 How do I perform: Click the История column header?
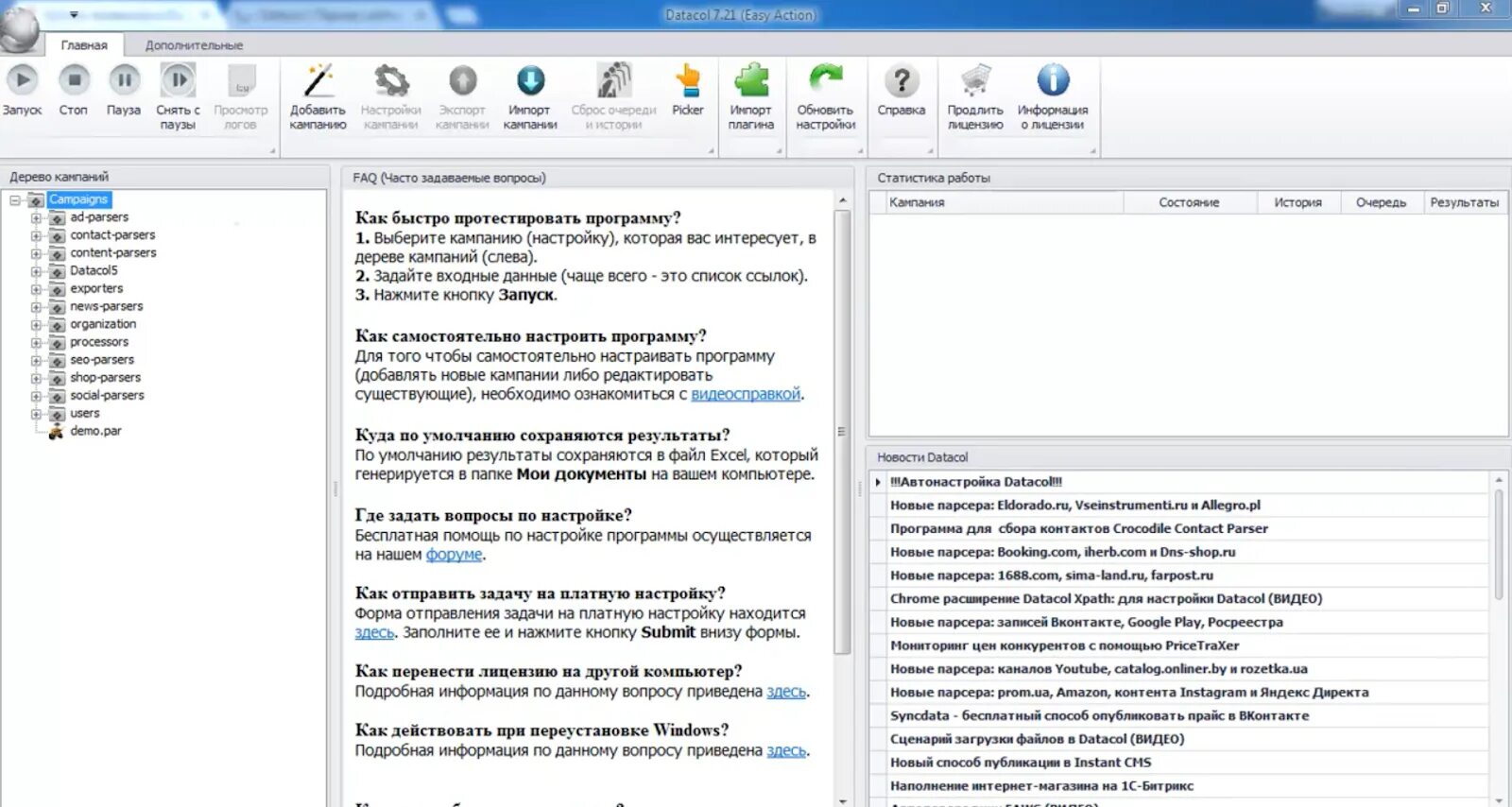(1298, 202)
